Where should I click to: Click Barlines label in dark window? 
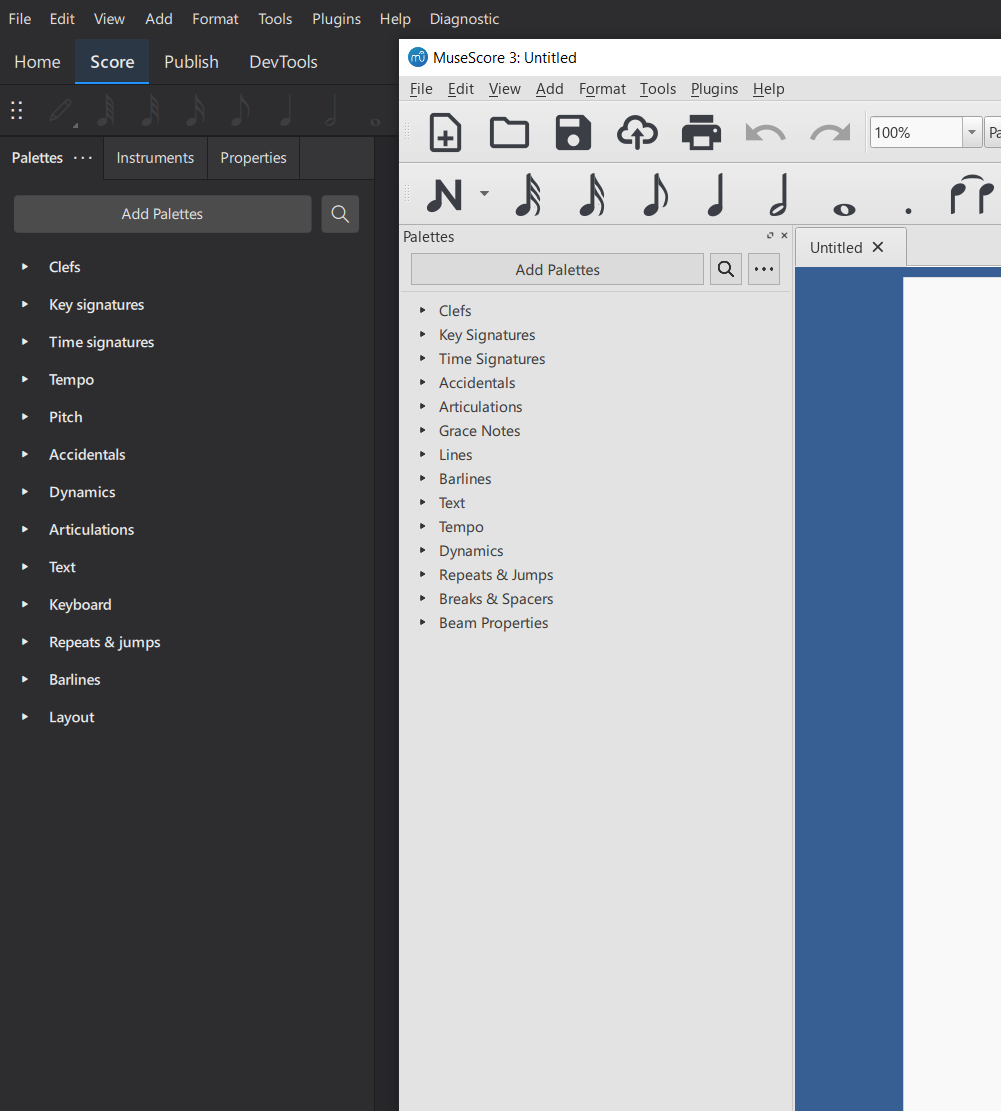[74, 679]
